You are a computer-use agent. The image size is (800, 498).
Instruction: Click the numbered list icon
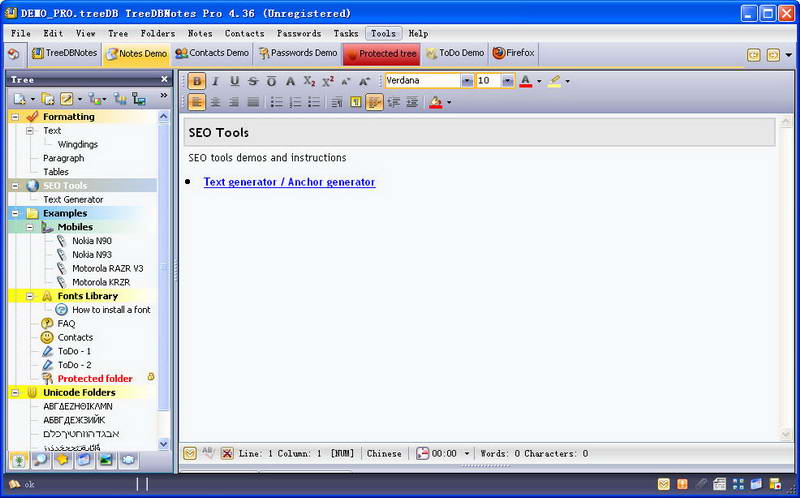point(295,102)
